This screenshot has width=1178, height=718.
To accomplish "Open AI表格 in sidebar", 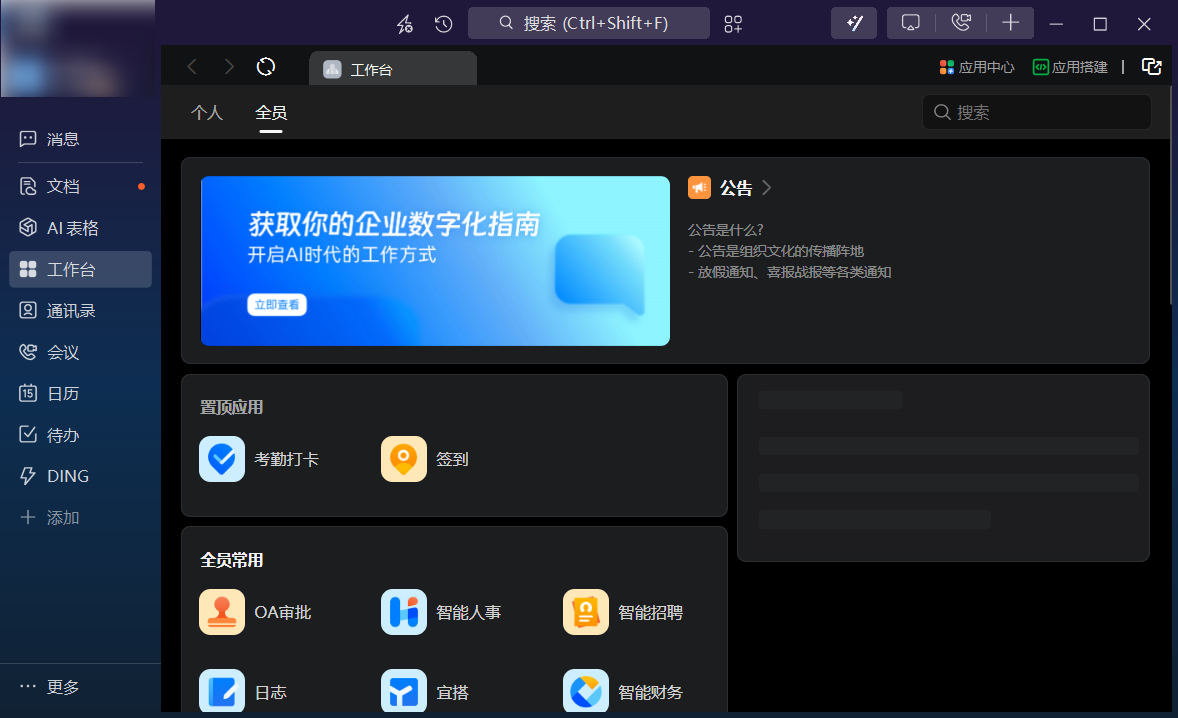I will pyautogui.click(x=80, y=228).
